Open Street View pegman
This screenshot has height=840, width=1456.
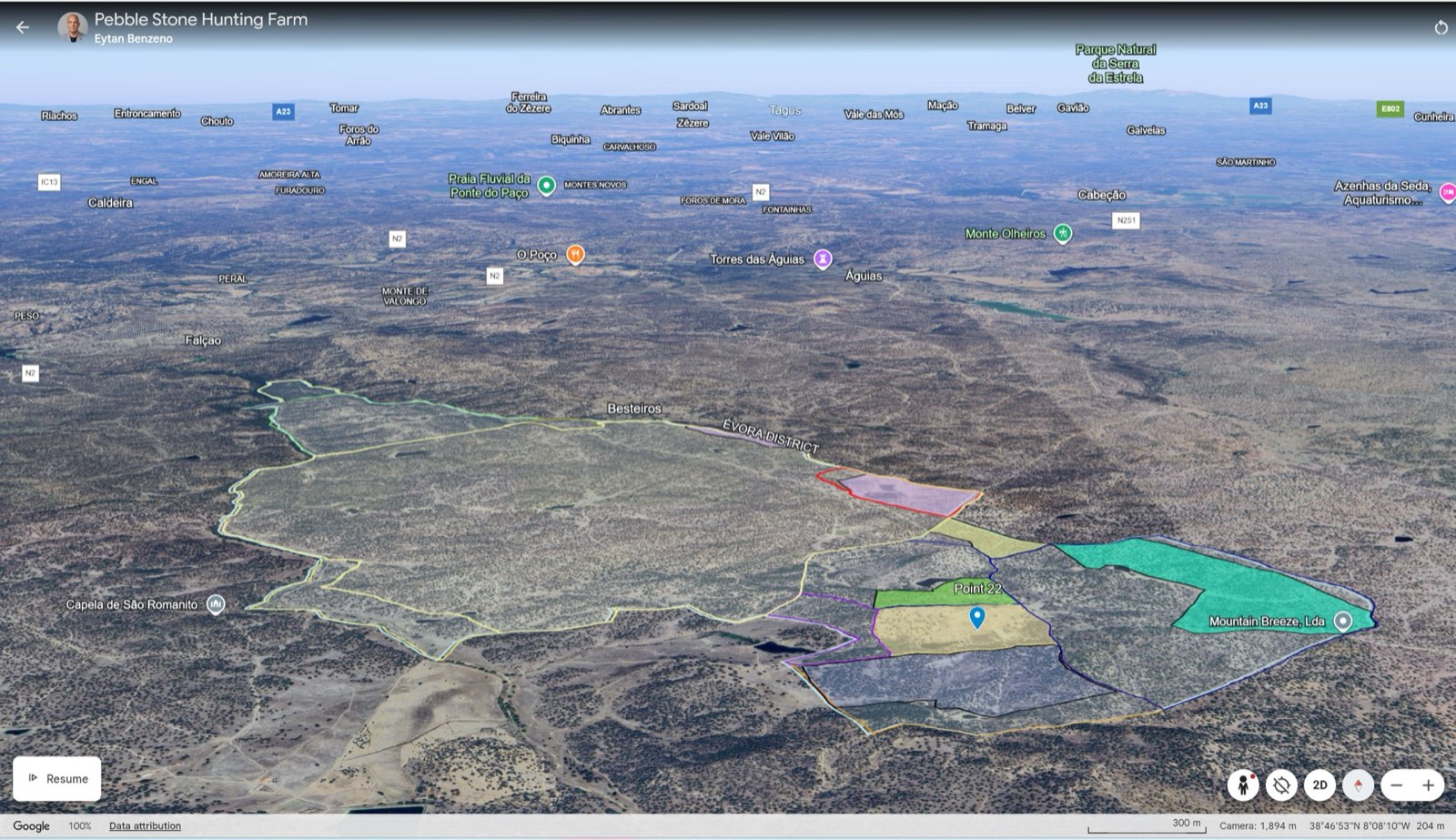[x=1243, y=784]
